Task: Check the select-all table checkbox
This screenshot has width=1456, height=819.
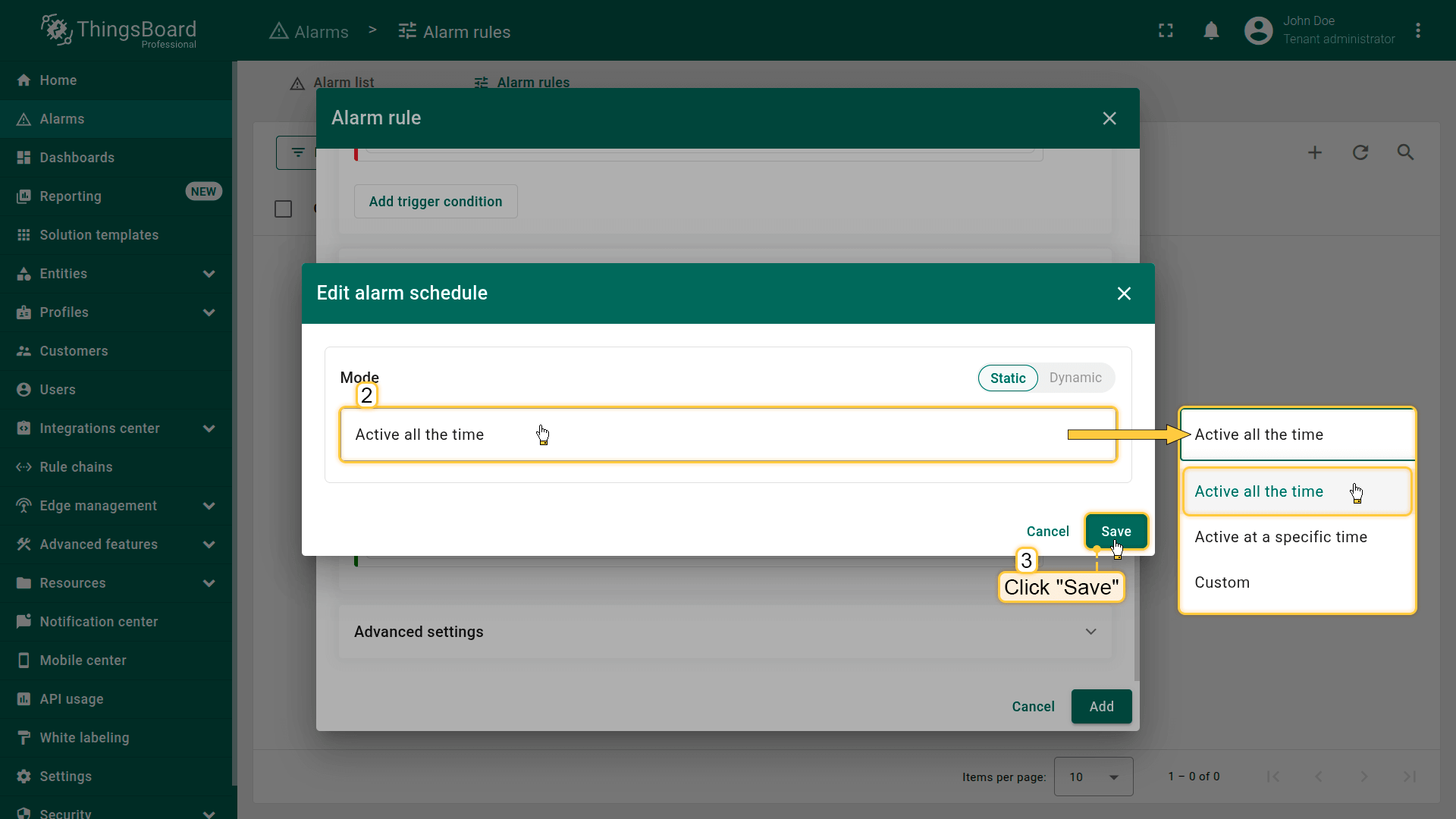Action: (283, 209)
